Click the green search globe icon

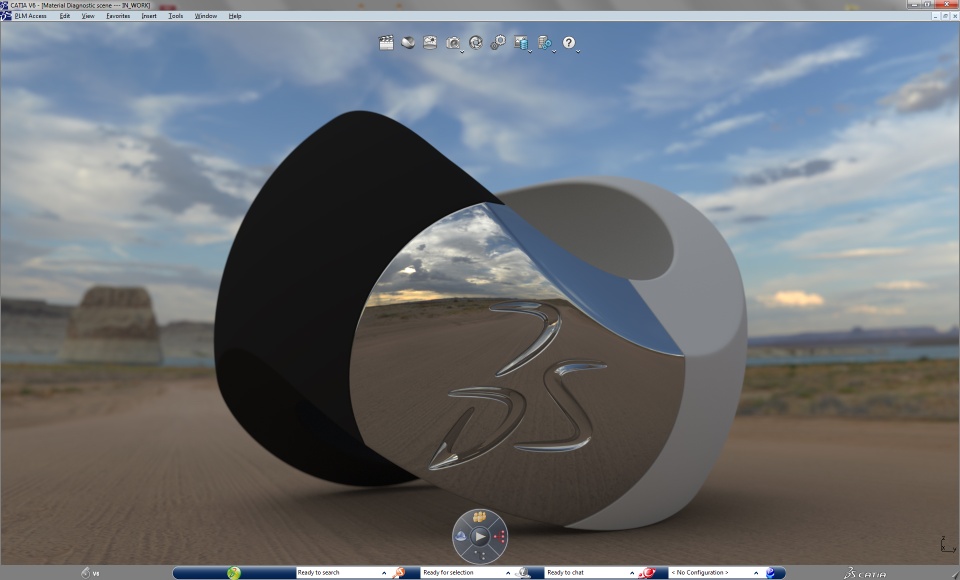pos(233,573)
